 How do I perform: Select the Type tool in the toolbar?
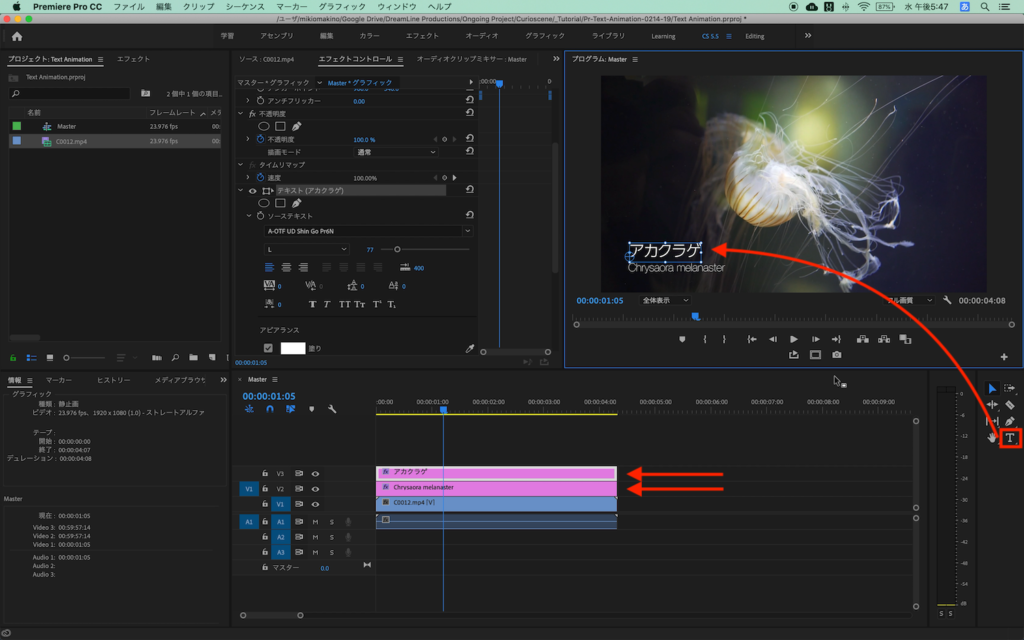coord(1010,438)
